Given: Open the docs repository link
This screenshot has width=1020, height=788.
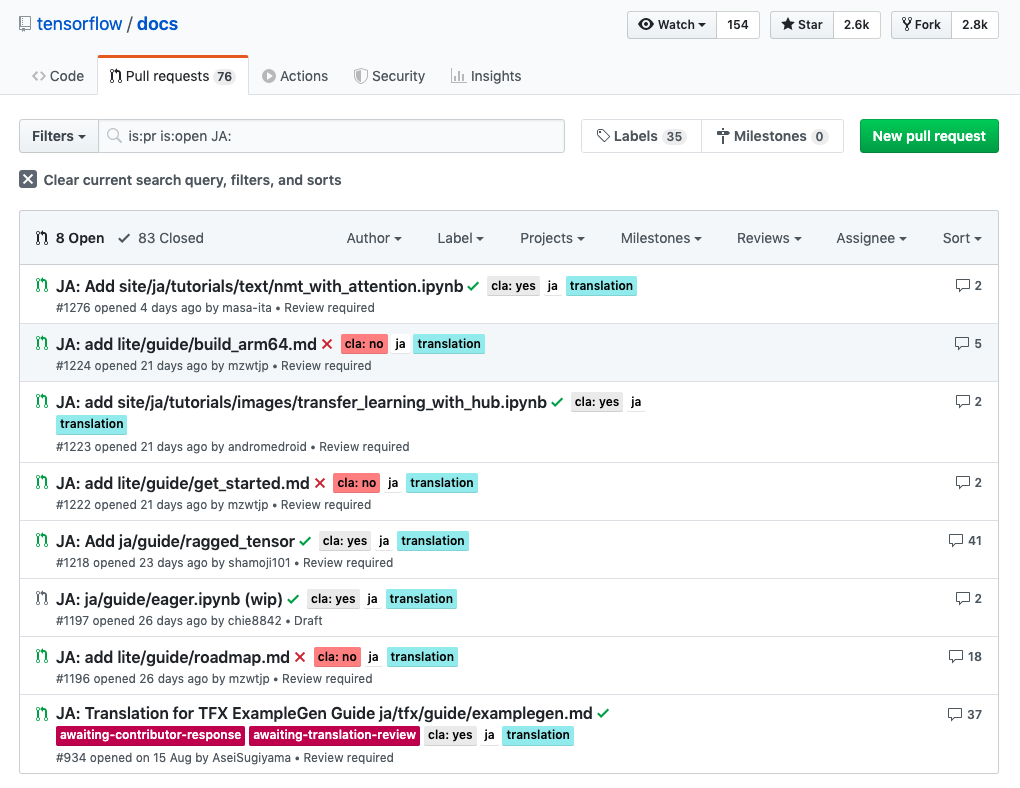Looking at the screenshot, I should point(157,24).
